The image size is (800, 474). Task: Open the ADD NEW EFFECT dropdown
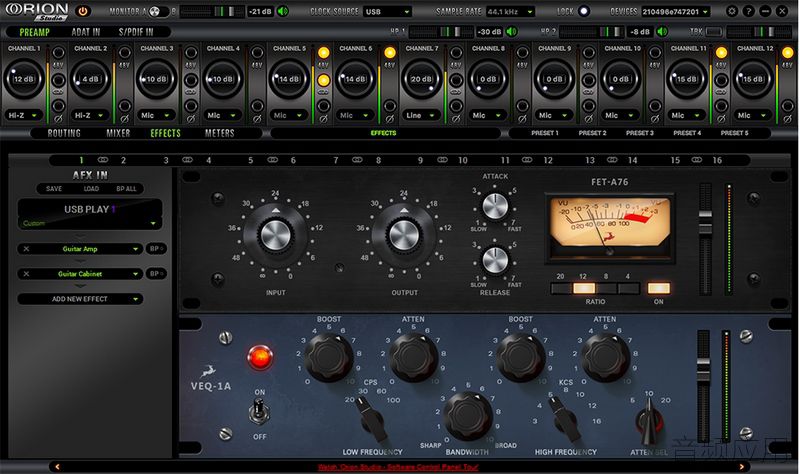(x=80, y=299)
